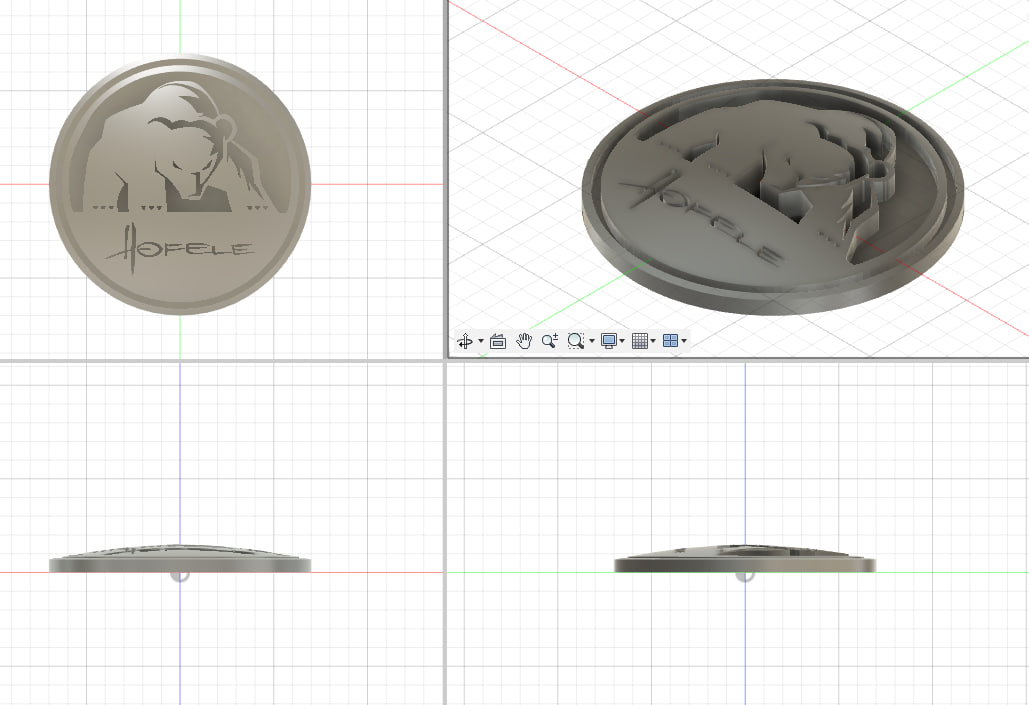
Task: Open Grid and Snaps icon
Action: pyautogui.click(x=640, y=341)
